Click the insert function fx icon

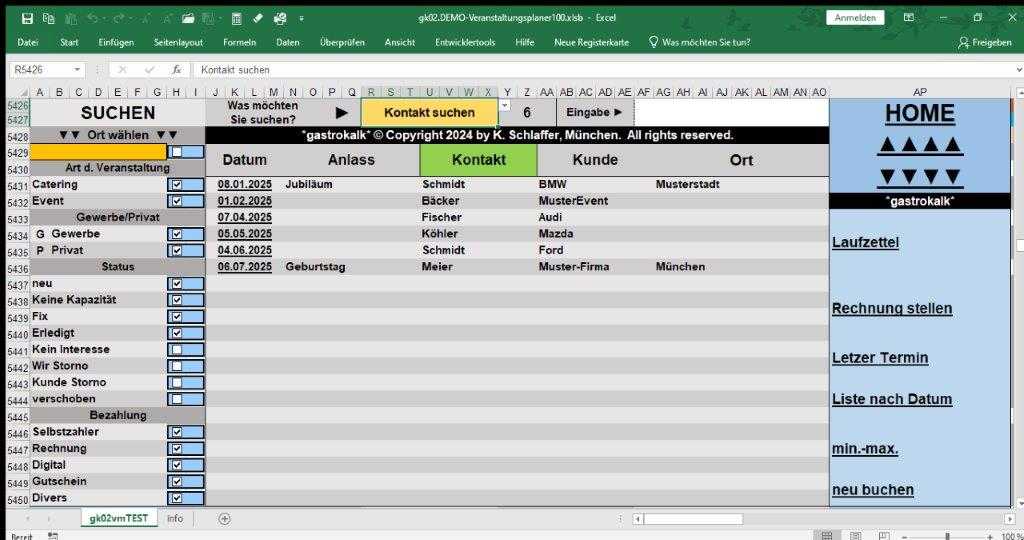pos(176,70)
